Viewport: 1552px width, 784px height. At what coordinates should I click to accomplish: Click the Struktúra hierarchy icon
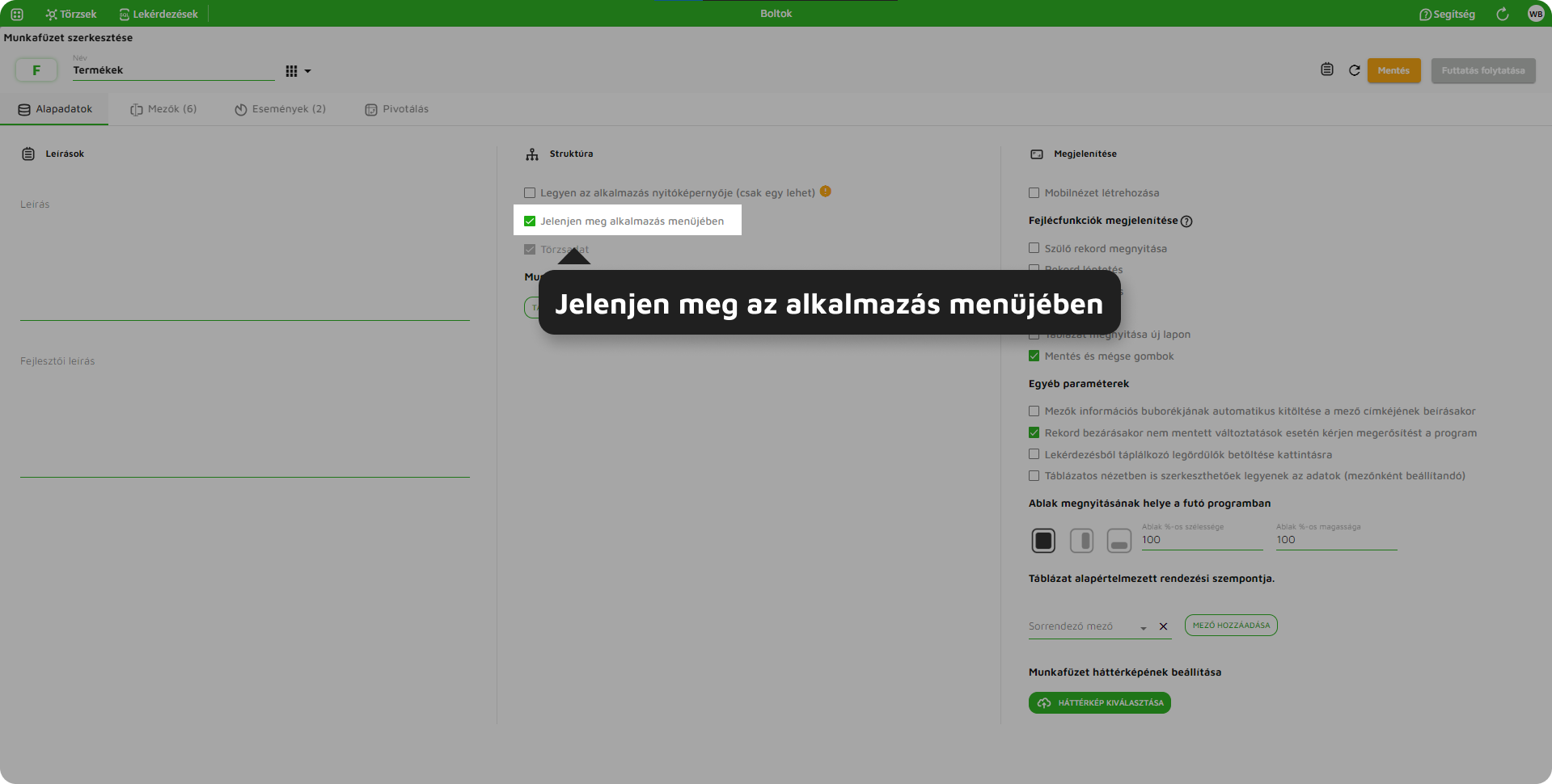(532, 154)
